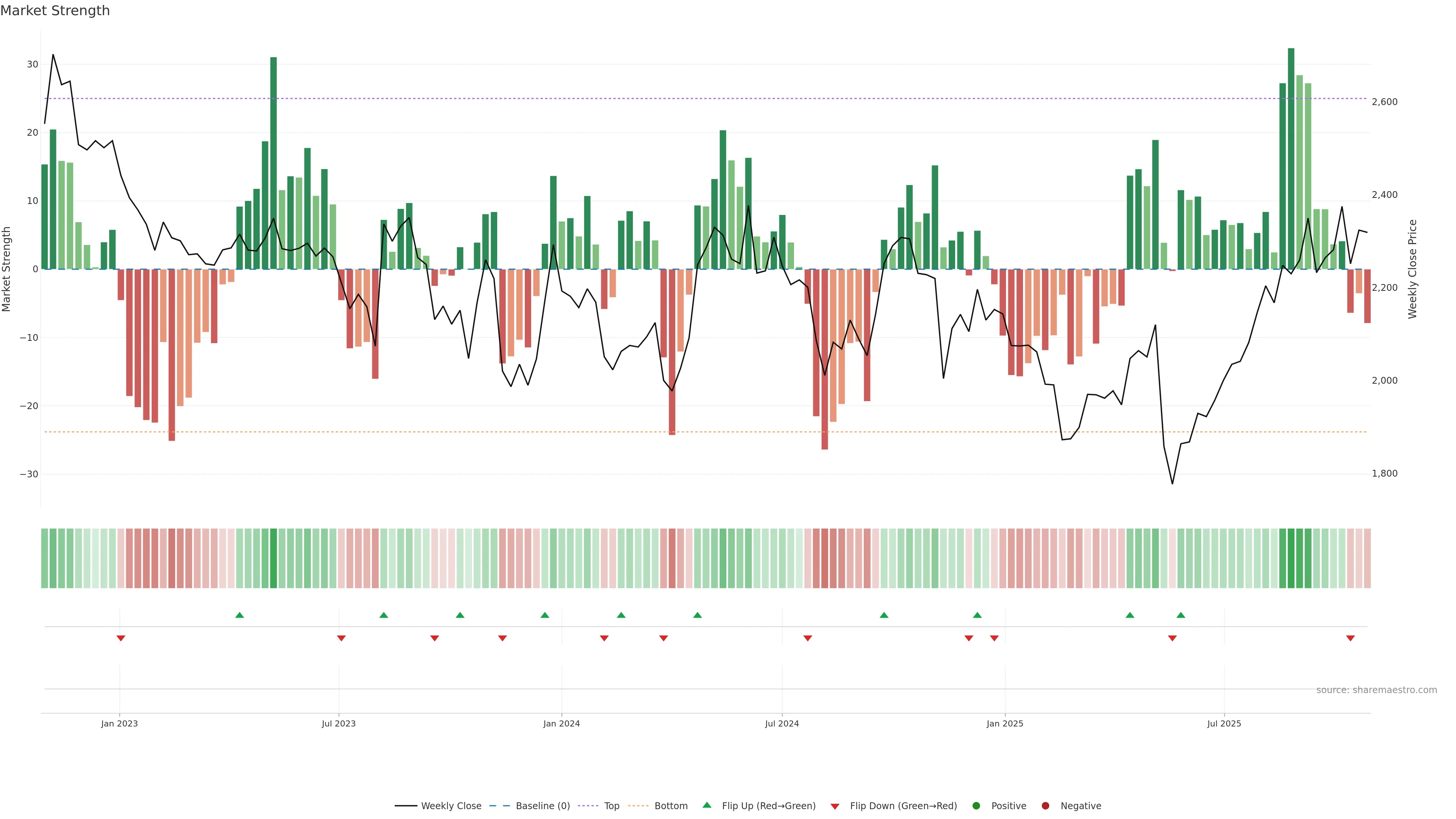Click the first red flip-down marker at Jan 2023
The image size is (1456, 819).
(x=121, y=638)
